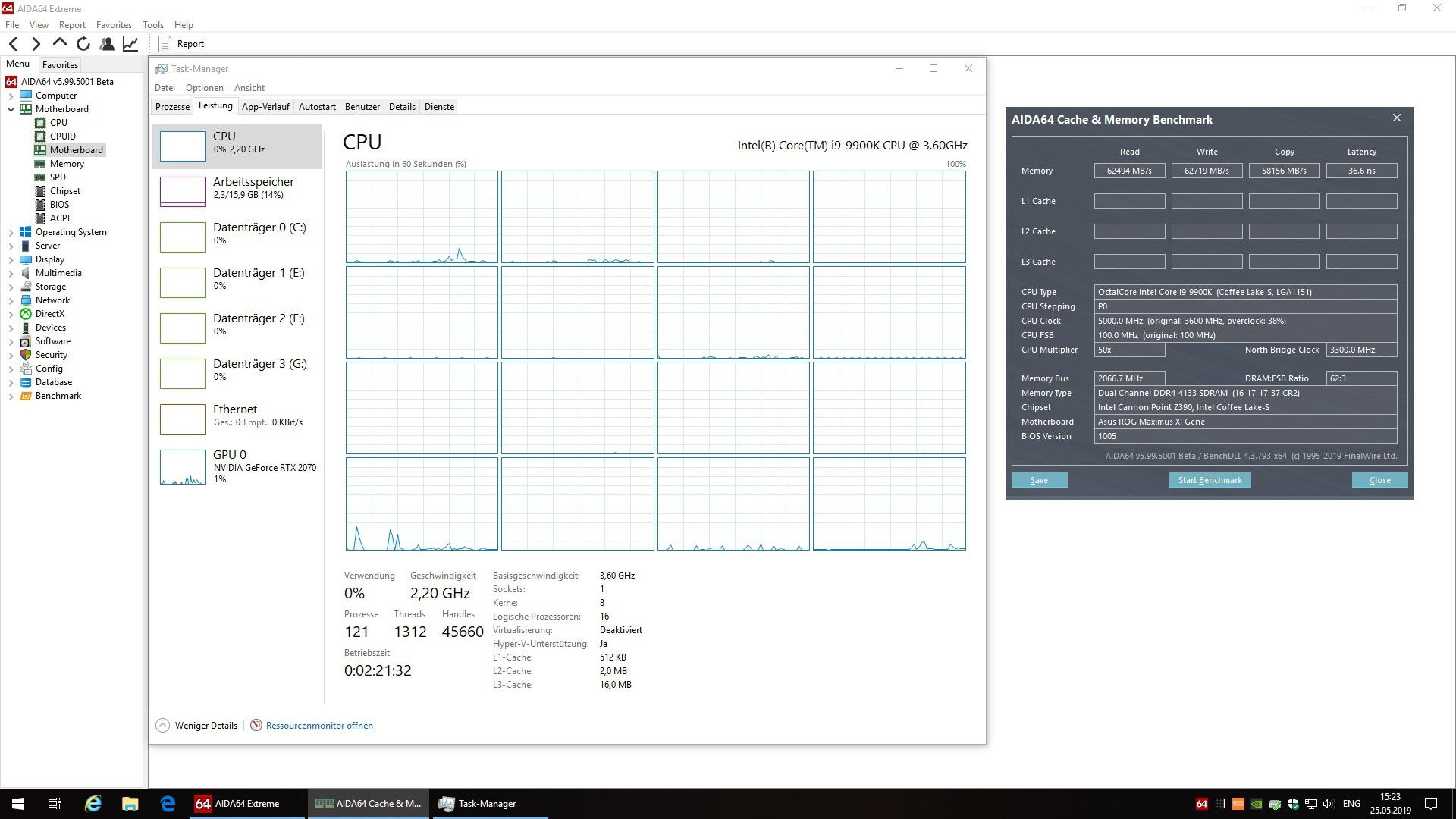Switch to Autostart tab

click(317, 107)
